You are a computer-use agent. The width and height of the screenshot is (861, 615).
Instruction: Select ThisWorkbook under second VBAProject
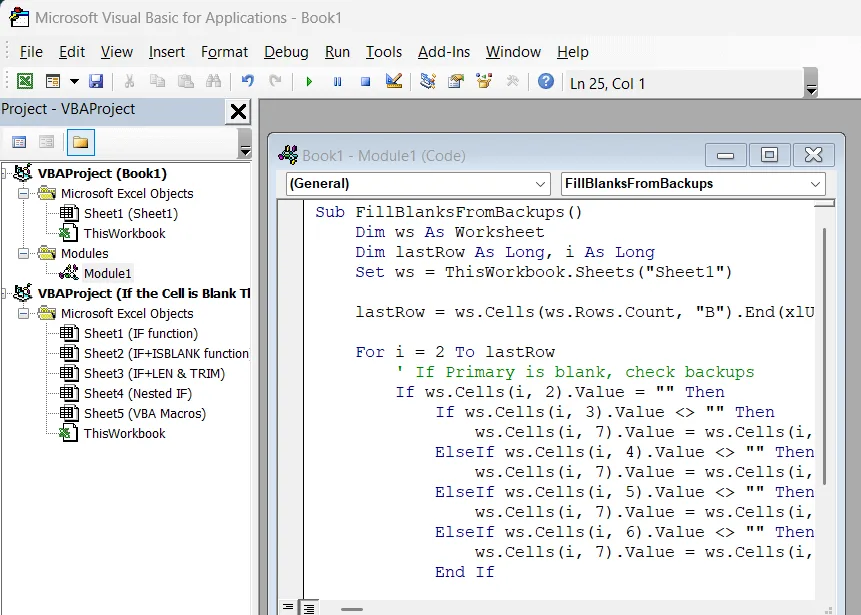click(x=124, y=433)
